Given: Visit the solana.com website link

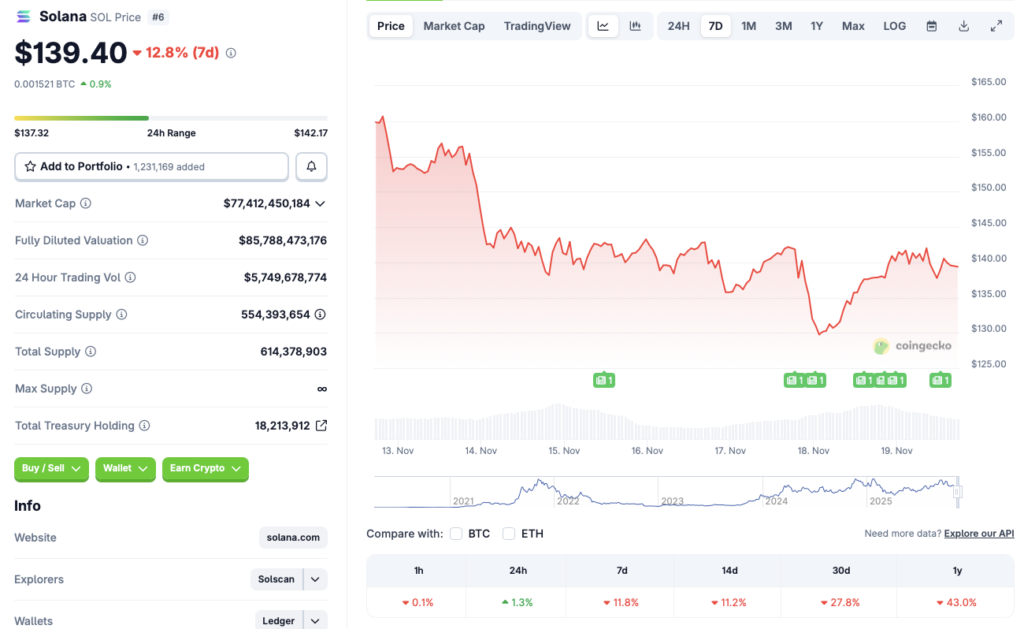Looking at the screenshot, I should pyautogui.click(x=292, y=537).
